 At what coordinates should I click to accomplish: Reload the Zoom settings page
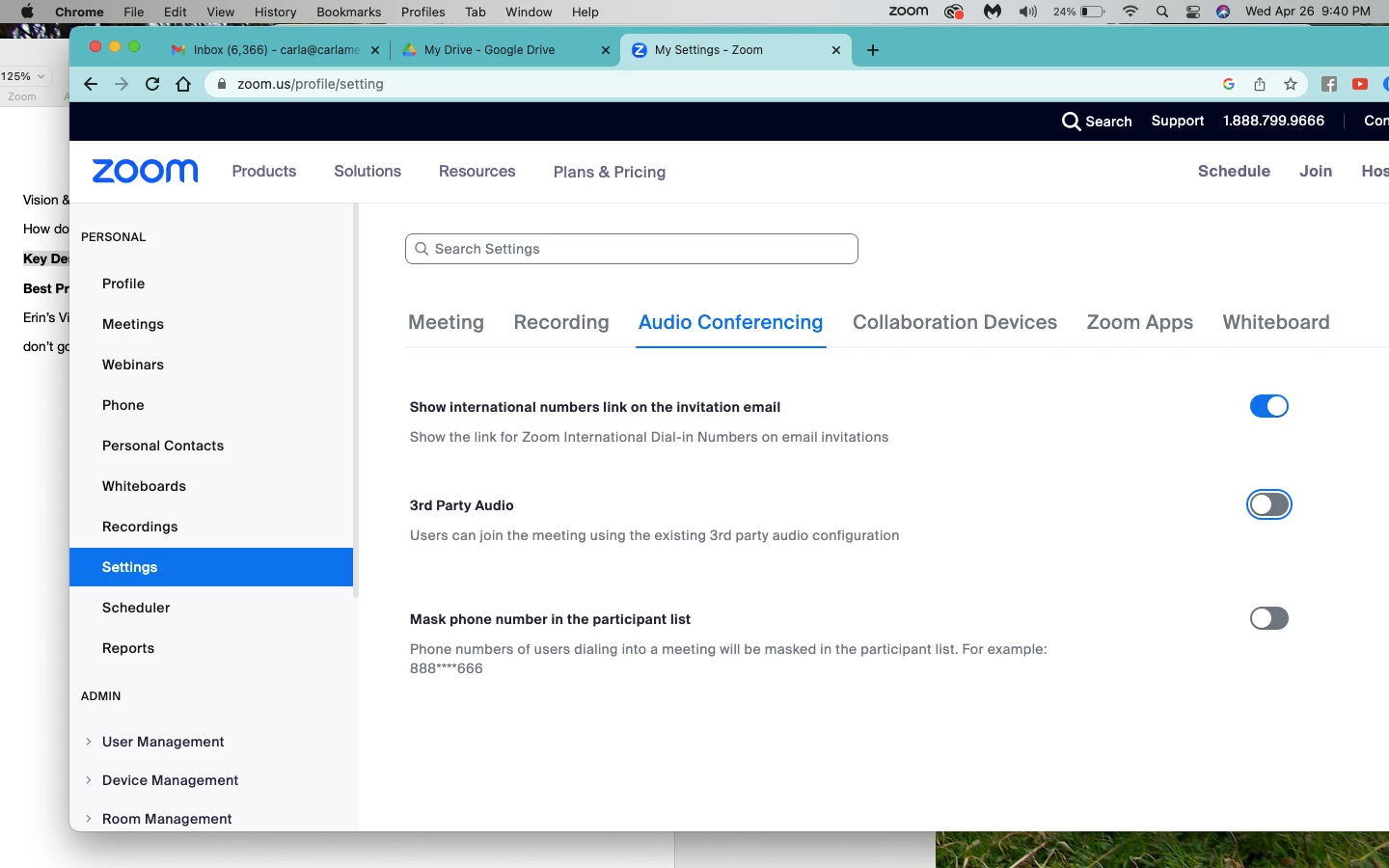[152, 84]
